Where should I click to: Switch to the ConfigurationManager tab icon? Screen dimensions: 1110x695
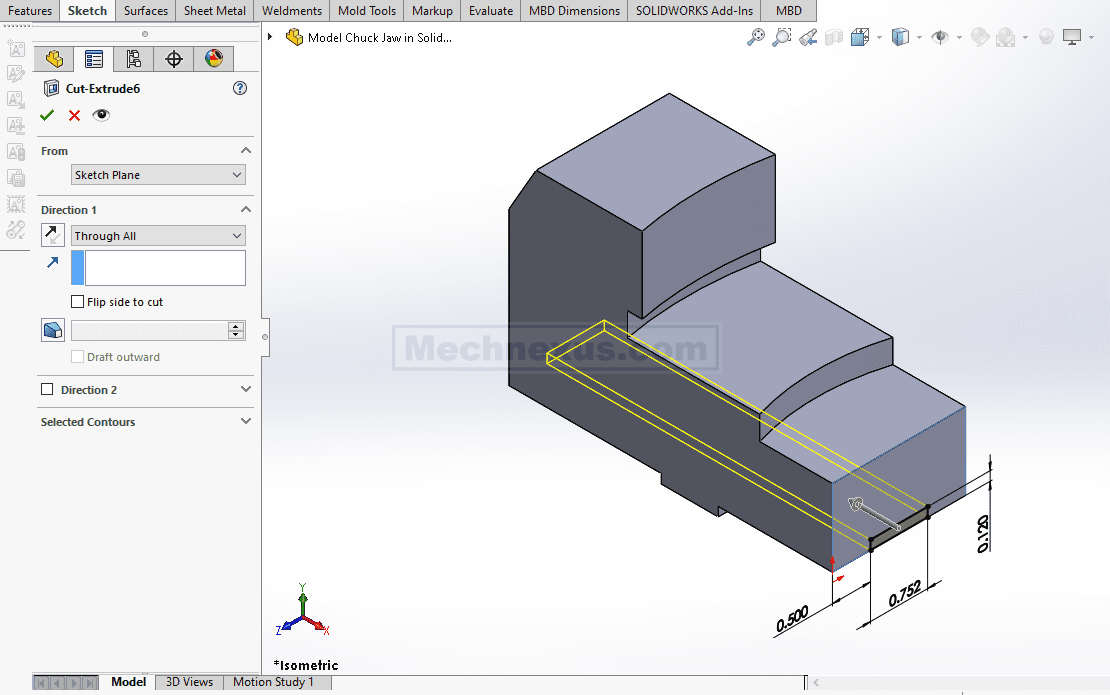point(133,59)
